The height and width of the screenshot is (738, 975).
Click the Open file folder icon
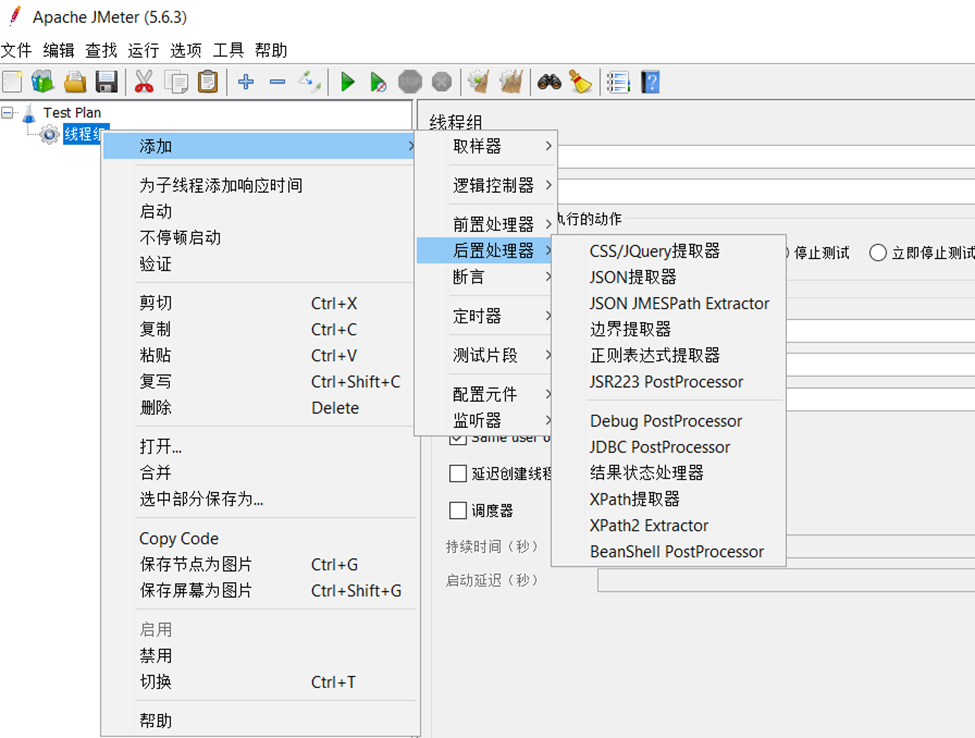[x=75, y=81]
